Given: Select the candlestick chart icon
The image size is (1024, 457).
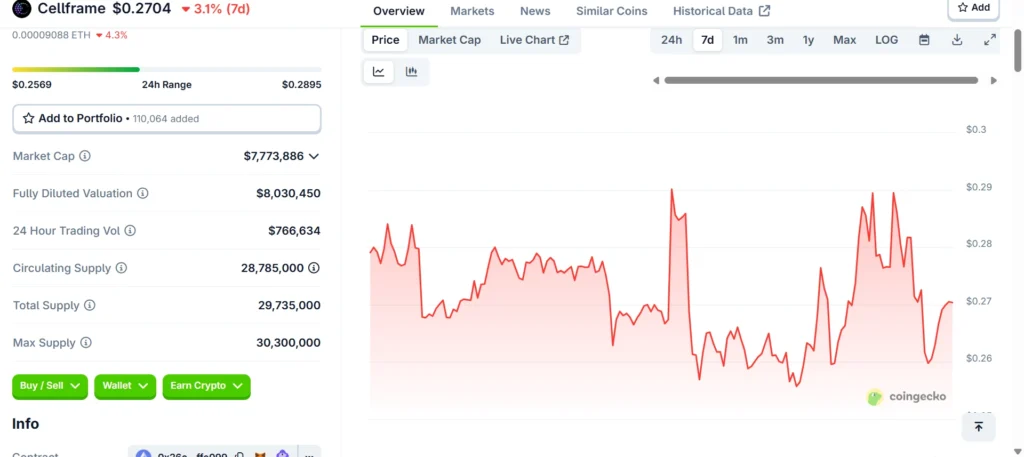Looking at the screenshot, I should point(411,72).
